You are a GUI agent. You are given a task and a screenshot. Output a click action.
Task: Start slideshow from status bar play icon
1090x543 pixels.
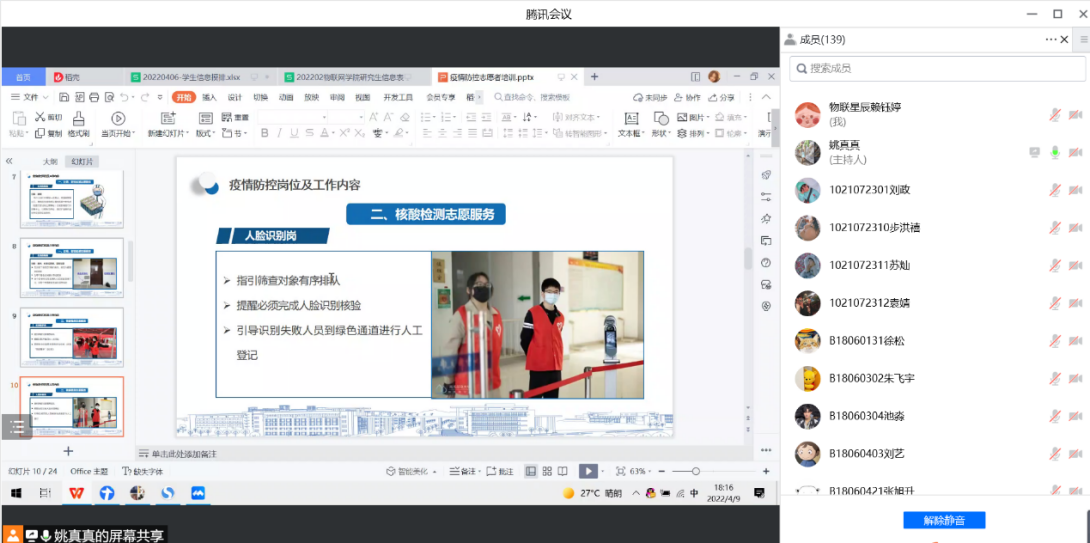point(589,471)
